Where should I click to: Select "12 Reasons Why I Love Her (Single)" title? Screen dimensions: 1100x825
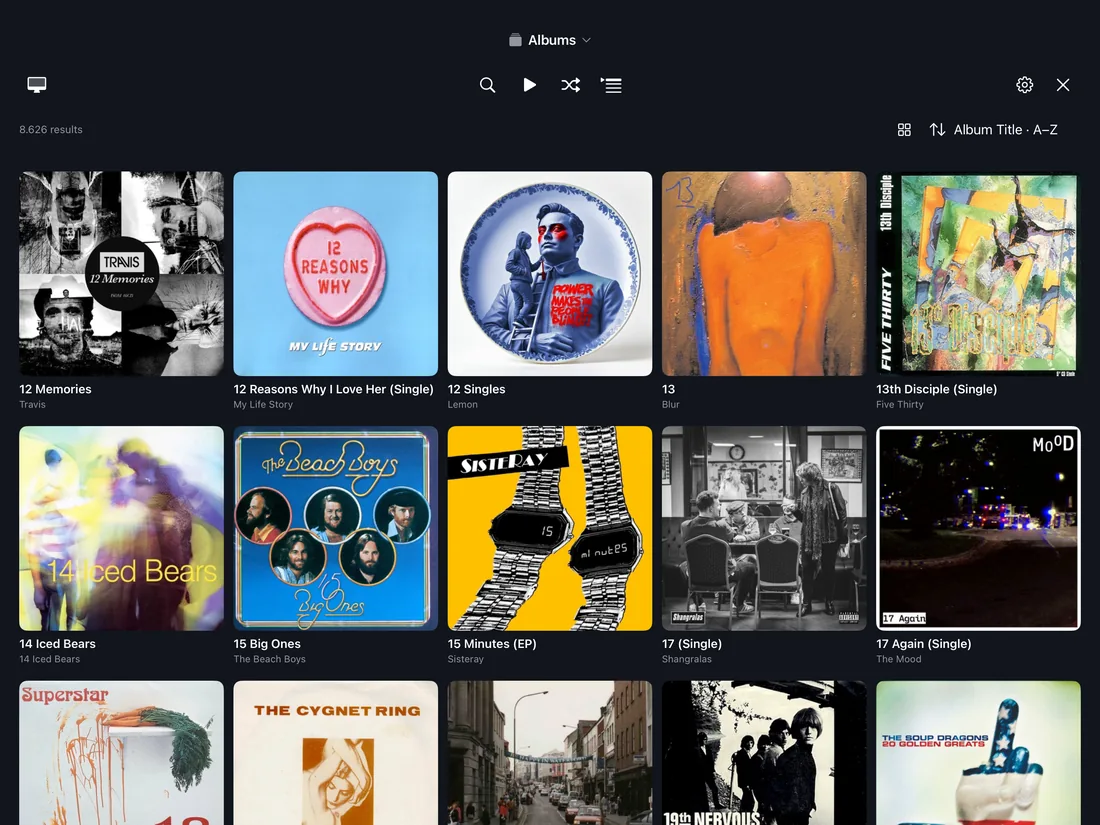(x=333, y=389)
